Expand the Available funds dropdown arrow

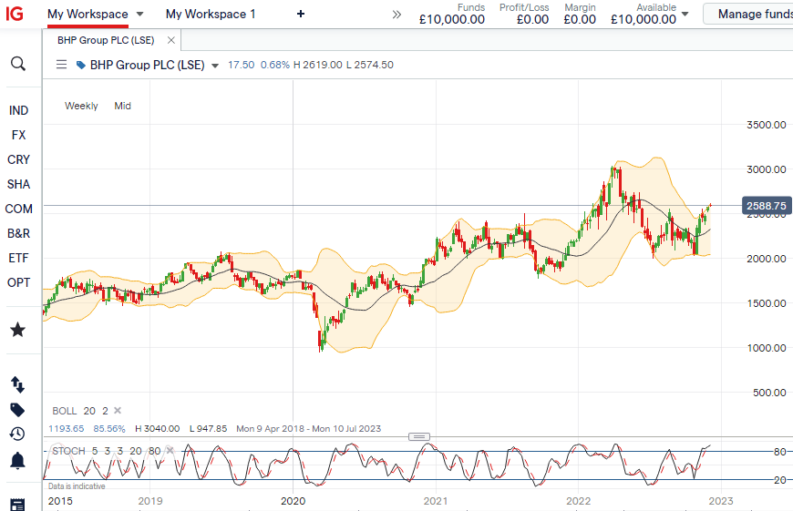coord(685,14)
